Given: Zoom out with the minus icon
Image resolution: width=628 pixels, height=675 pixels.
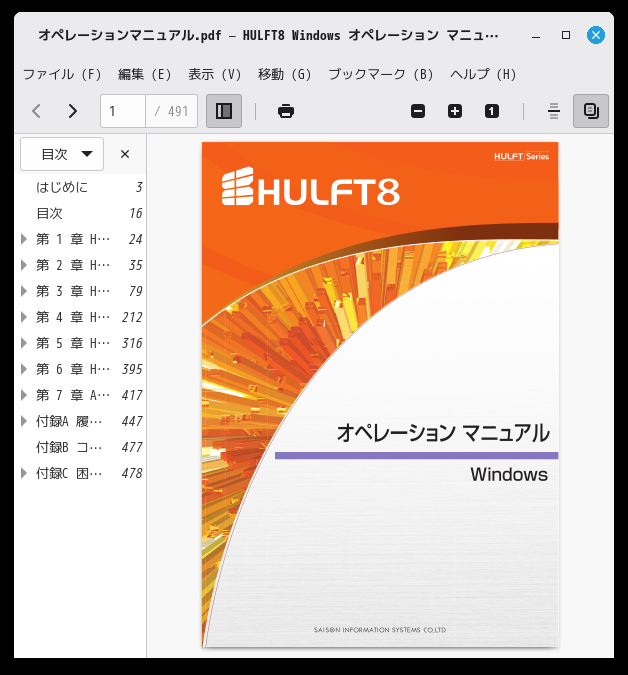Looking at the screenshot, I should 418,111.
